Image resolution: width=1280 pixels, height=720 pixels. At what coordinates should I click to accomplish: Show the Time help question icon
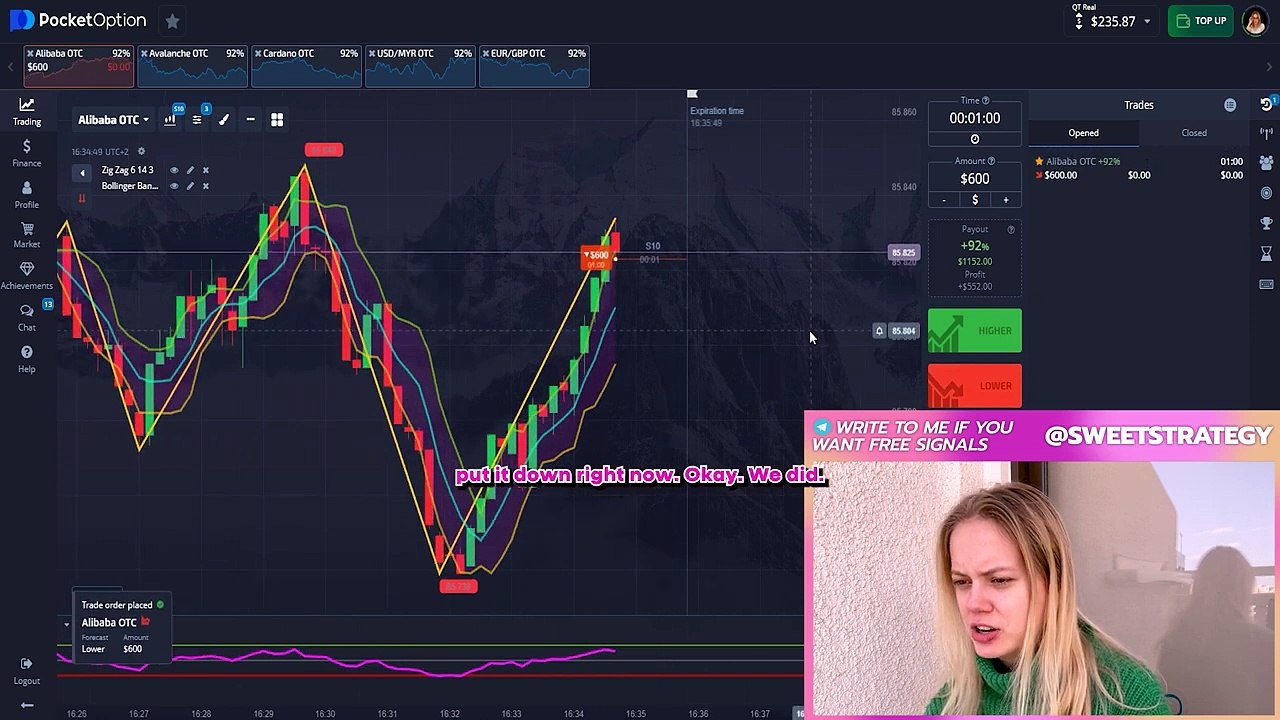[x=985, y=101]
